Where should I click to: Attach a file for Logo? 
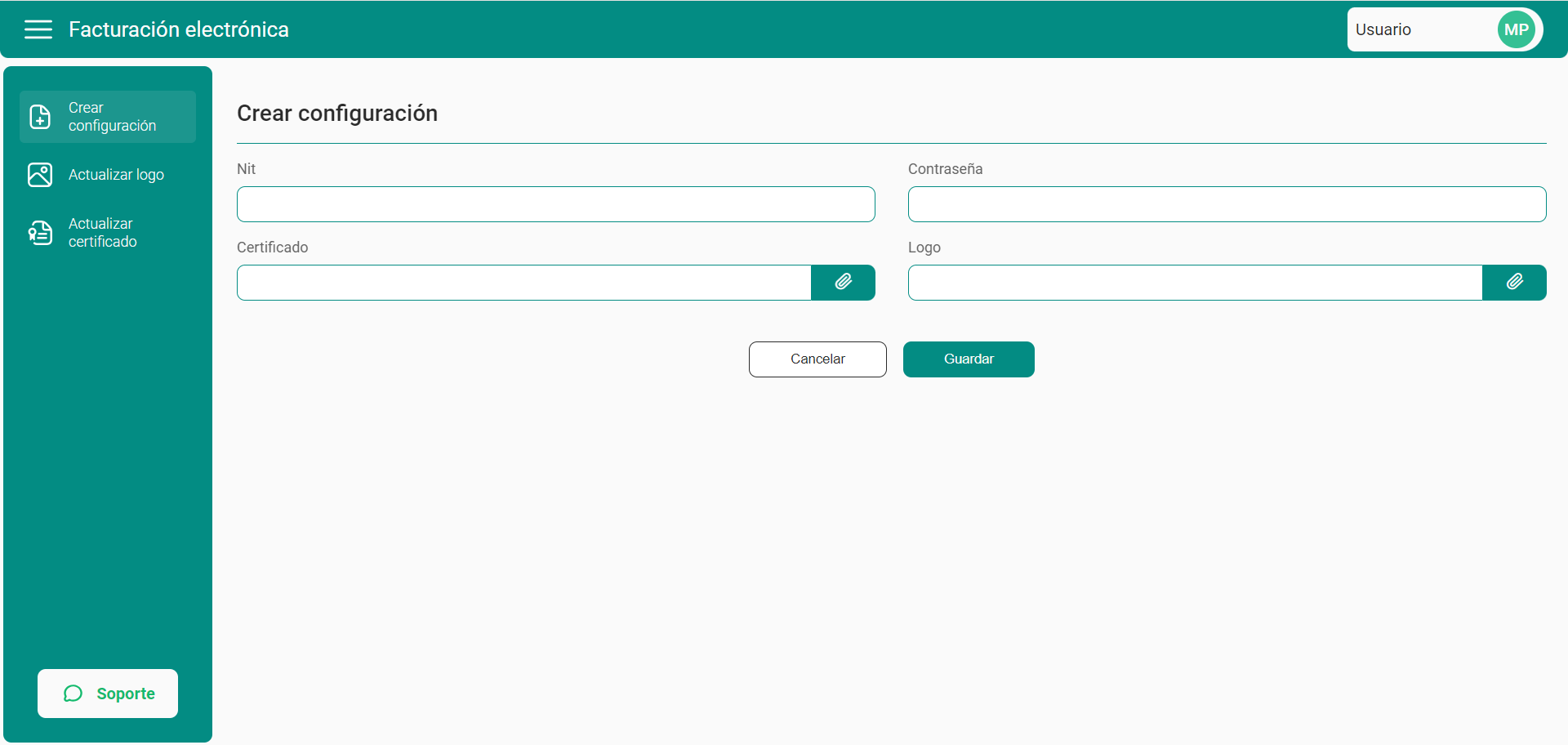click(1514, 283)
